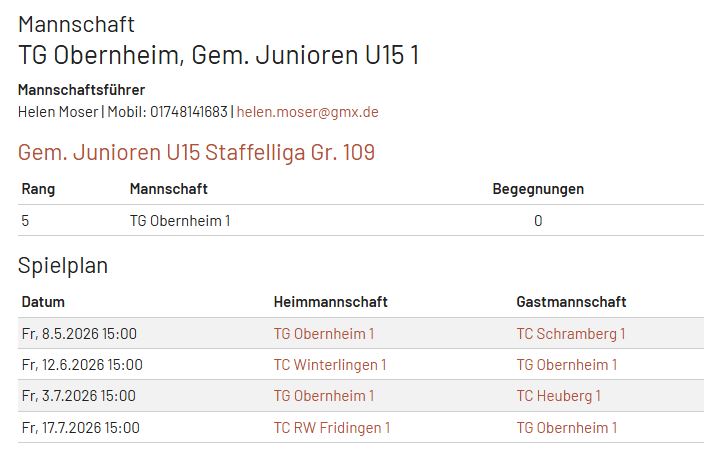Viewport: 704px width, 463px height.
Task: Click the Rang column header
Action: pos(38,189)
